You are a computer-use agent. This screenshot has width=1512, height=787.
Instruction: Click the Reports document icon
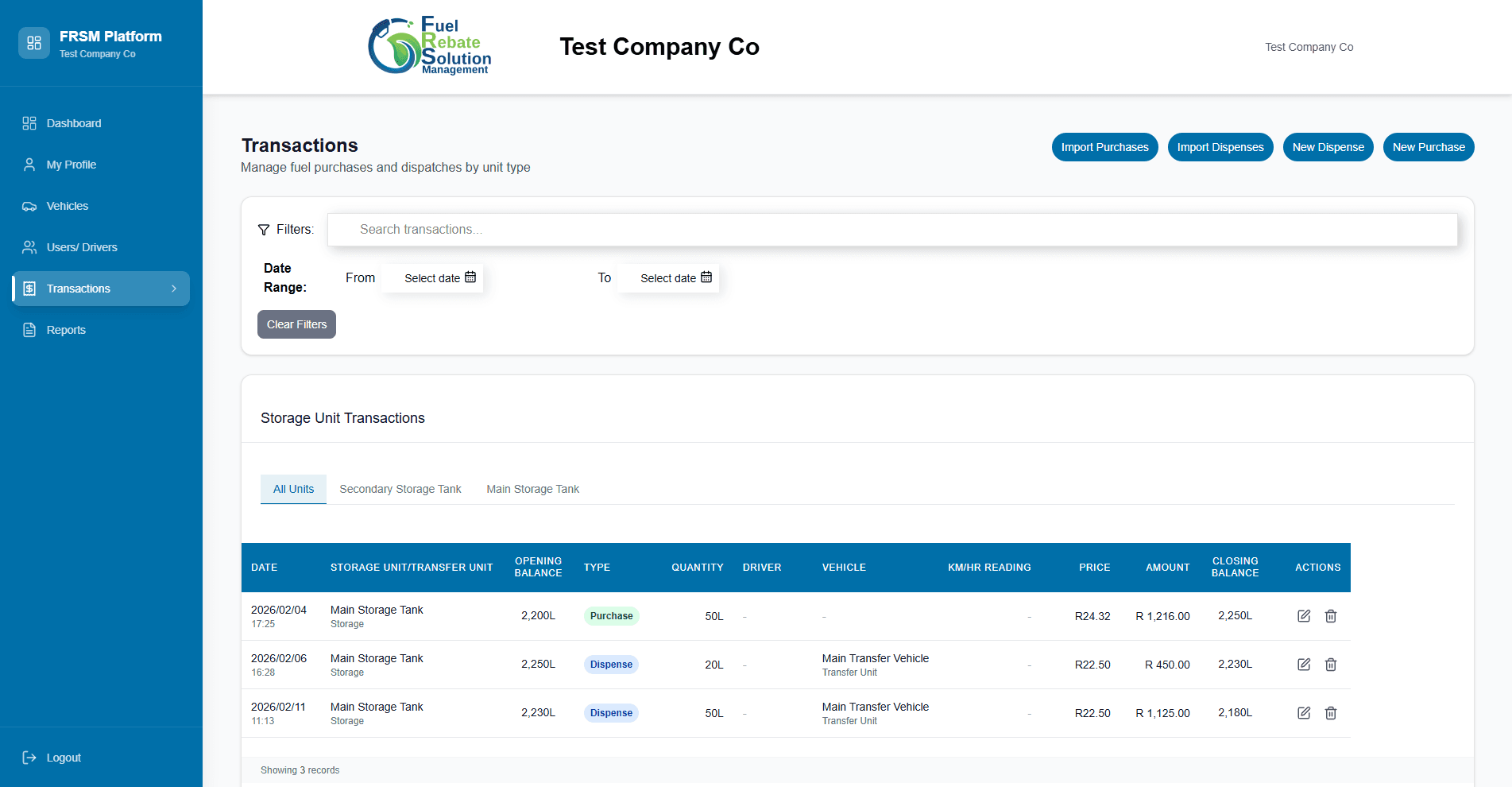point(29,330)
